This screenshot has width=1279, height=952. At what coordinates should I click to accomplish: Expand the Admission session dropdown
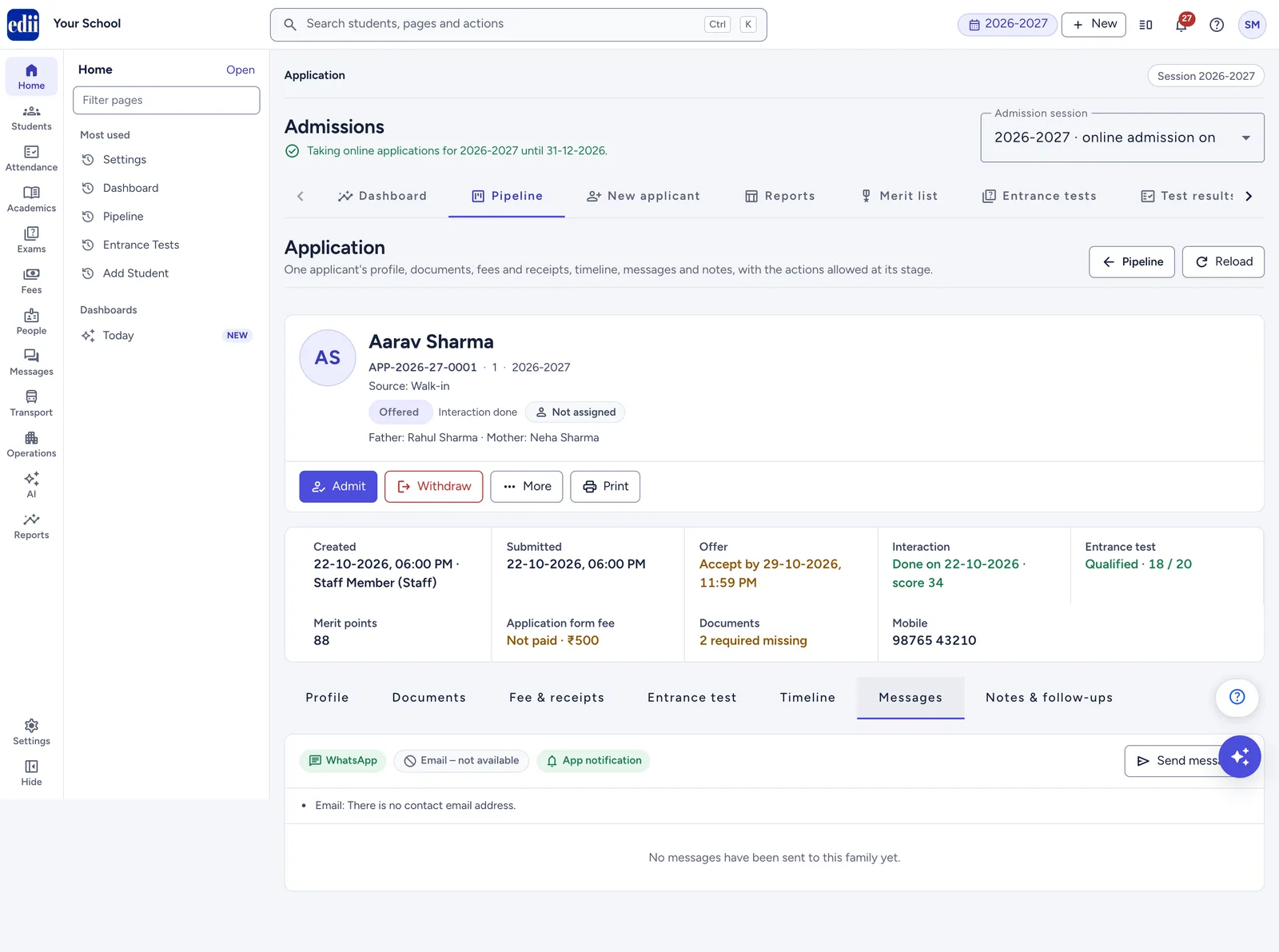[x=1122, y=137]
